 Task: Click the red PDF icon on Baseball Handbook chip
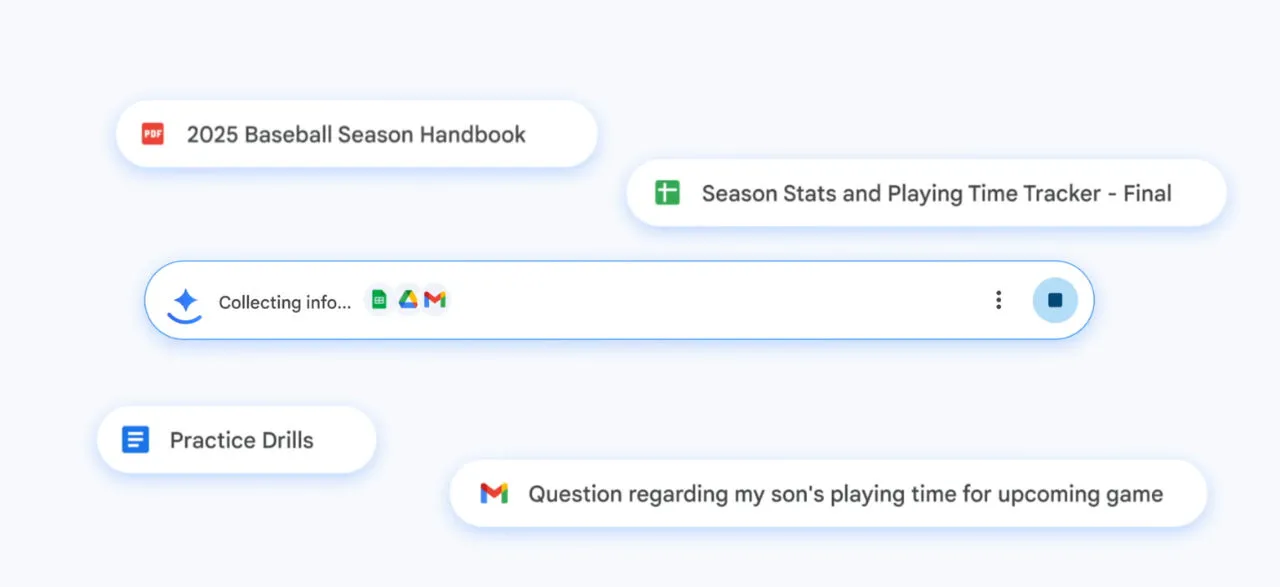(x=152, y=134)
